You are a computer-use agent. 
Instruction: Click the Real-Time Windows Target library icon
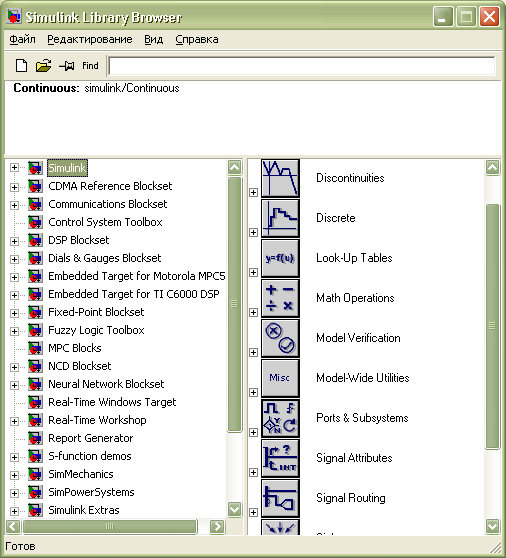(x=36, y=402)
